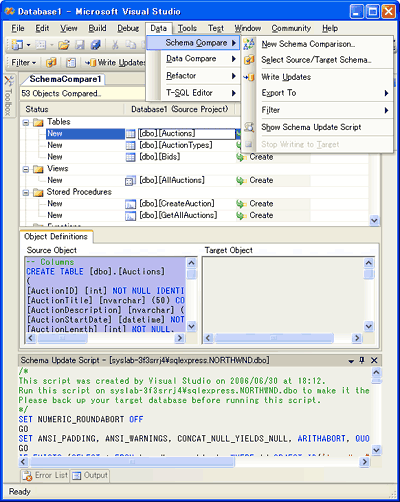
Task: Click the Save toolbar icon
Action: 80,45
